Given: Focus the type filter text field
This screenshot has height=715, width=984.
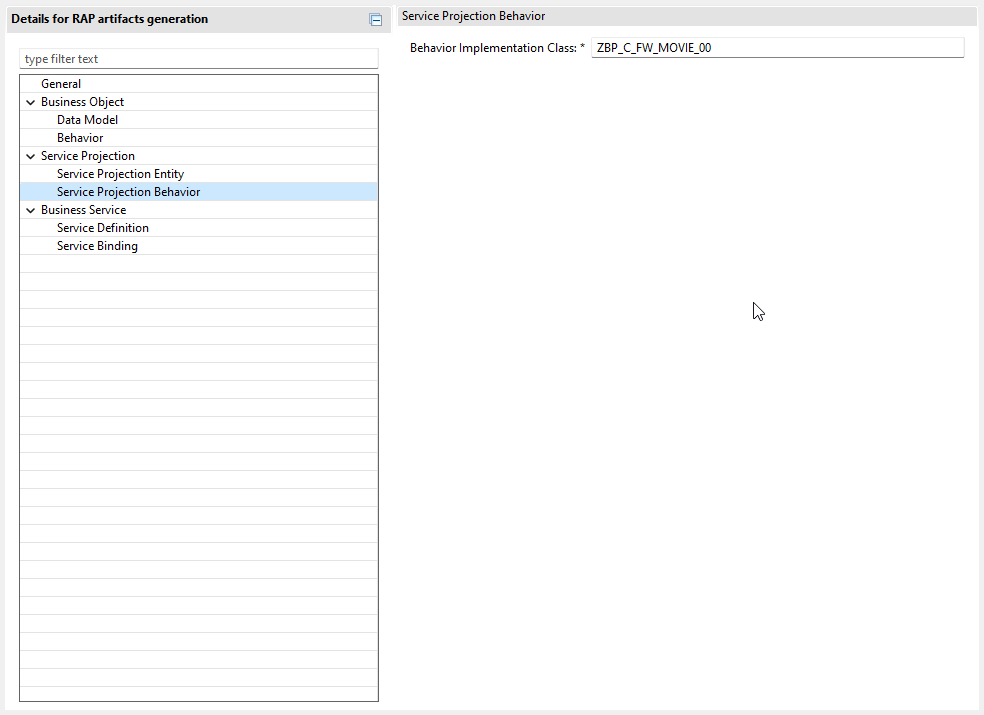Looking at the screenshot, I should 199,58.
